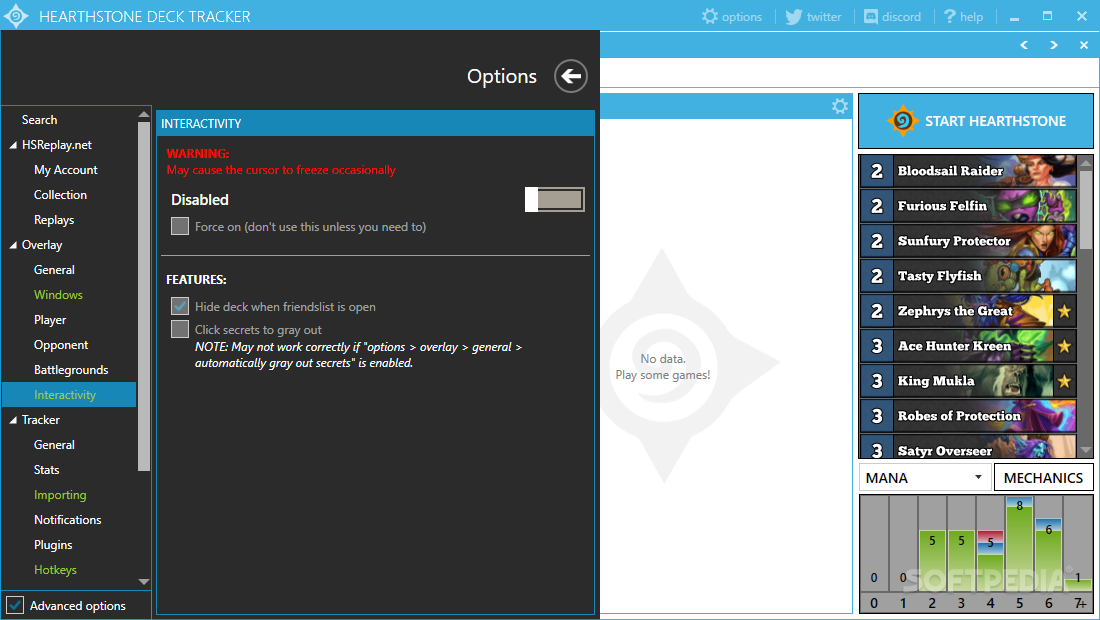The image size is (1100, 620).
Task: Click the 2-mana bar in the chart
Action: pyautogui.click(x=932, y=560)
